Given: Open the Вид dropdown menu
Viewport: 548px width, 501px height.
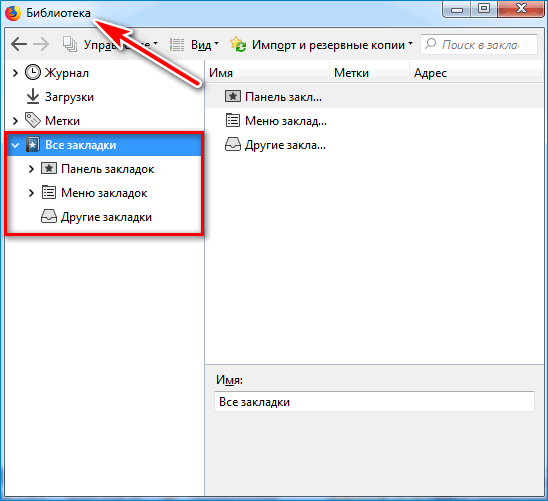Looking at the screenshot, I should [x=194, y=45].
